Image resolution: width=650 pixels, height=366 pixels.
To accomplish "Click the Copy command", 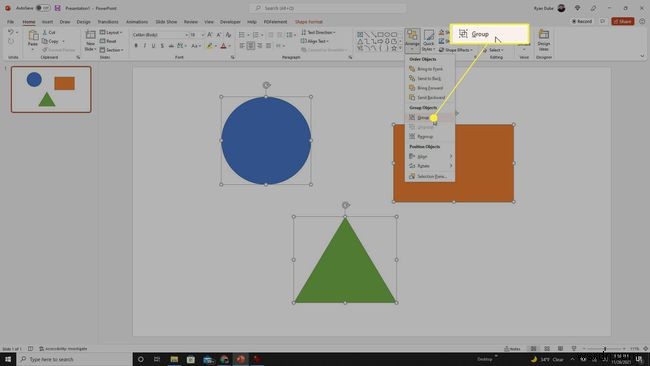I will coord(51,41).
